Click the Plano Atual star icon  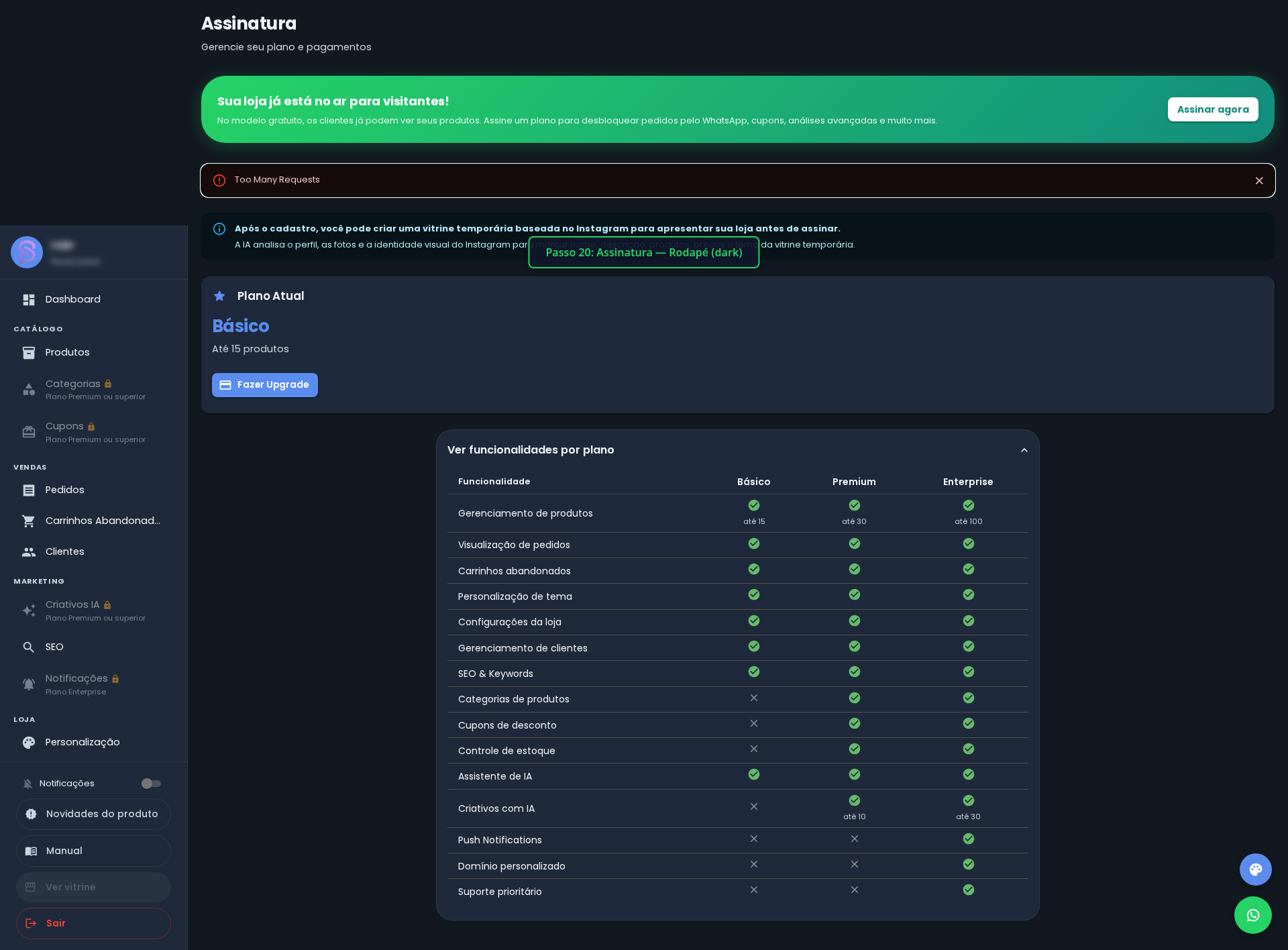[219, 296]
